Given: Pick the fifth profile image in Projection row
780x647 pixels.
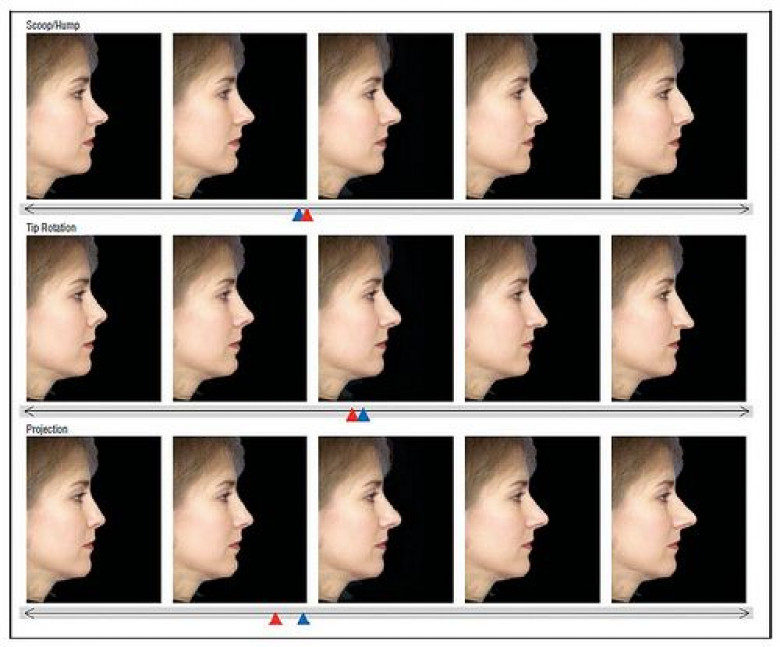Looking at the screenshot, I should tap(679, 519).
